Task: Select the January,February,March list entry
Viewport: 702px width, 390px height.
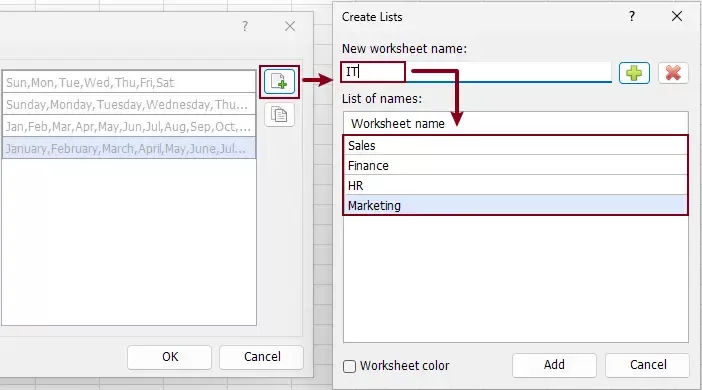Action: pos(129,148)
